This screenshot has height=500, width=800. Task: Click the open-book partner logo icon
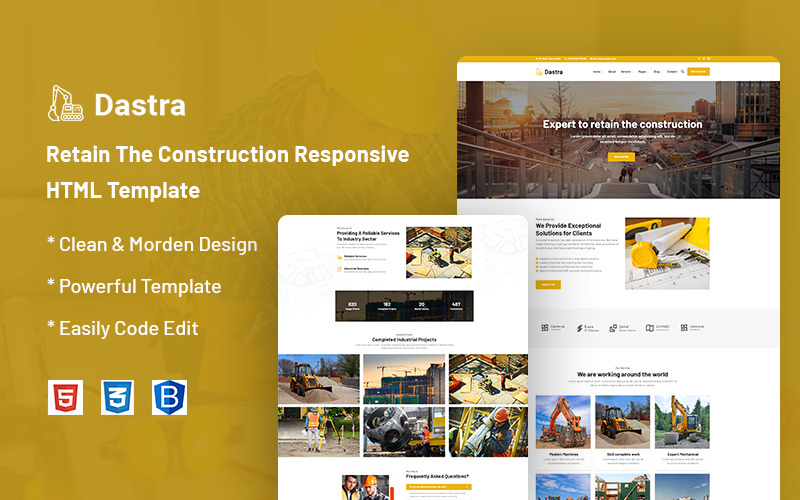pos(649,328)
